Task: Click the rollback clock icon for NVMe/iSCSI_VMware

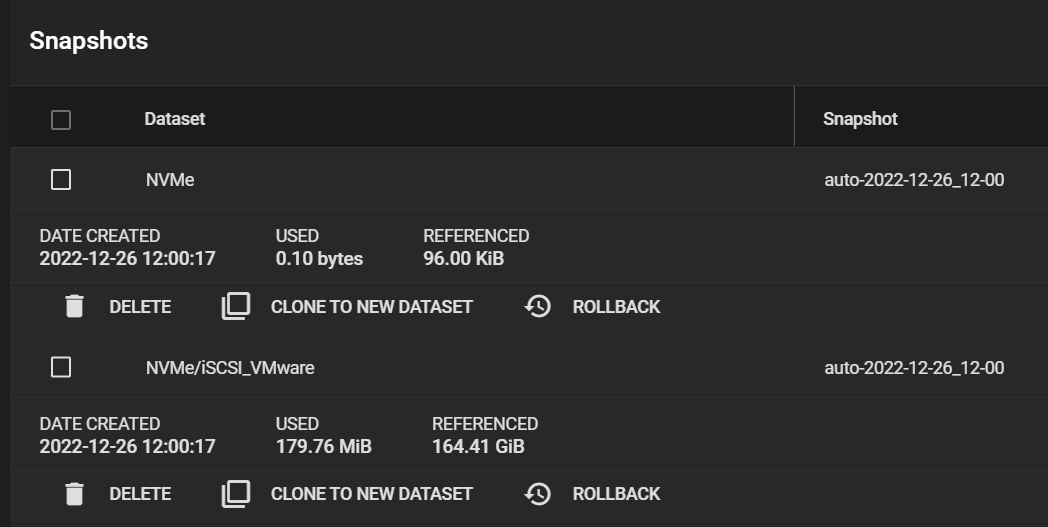Action: (538, 493)
